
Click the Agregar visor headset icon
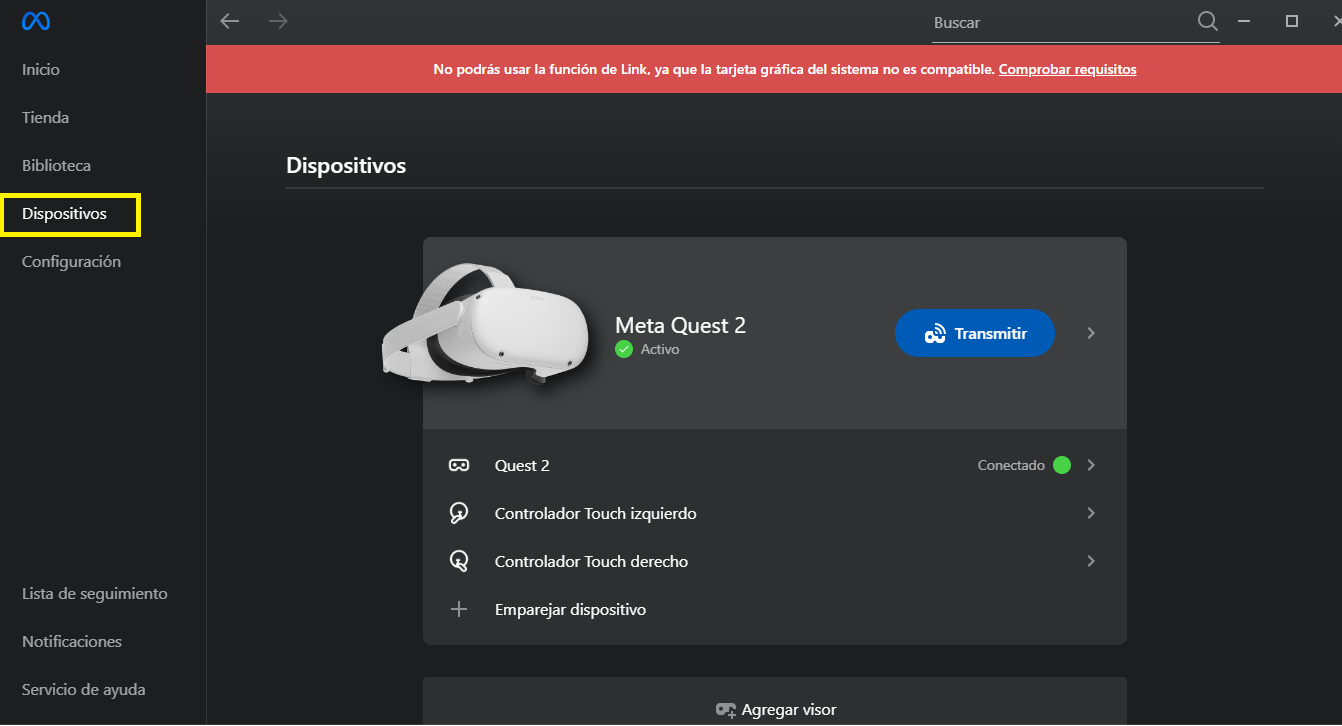[x=726, y=710]
